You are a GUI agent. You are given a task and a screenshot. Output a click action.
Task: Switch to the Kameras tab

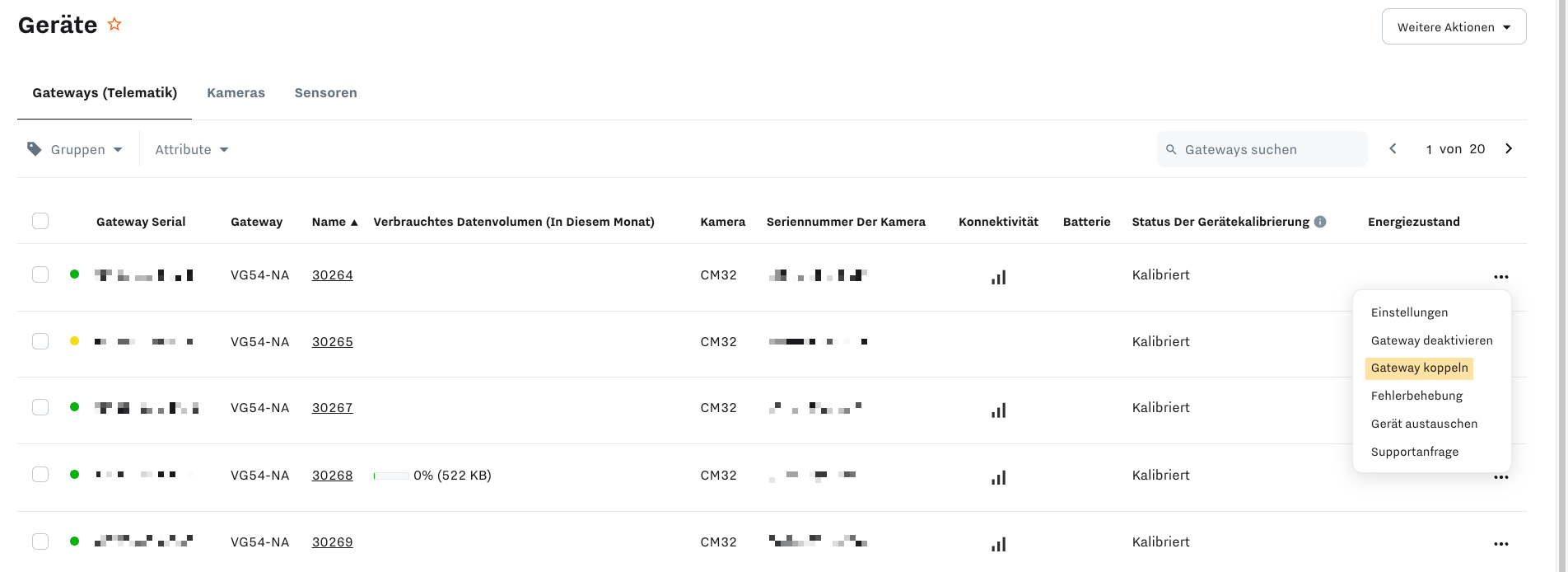(x=236, y=93)
